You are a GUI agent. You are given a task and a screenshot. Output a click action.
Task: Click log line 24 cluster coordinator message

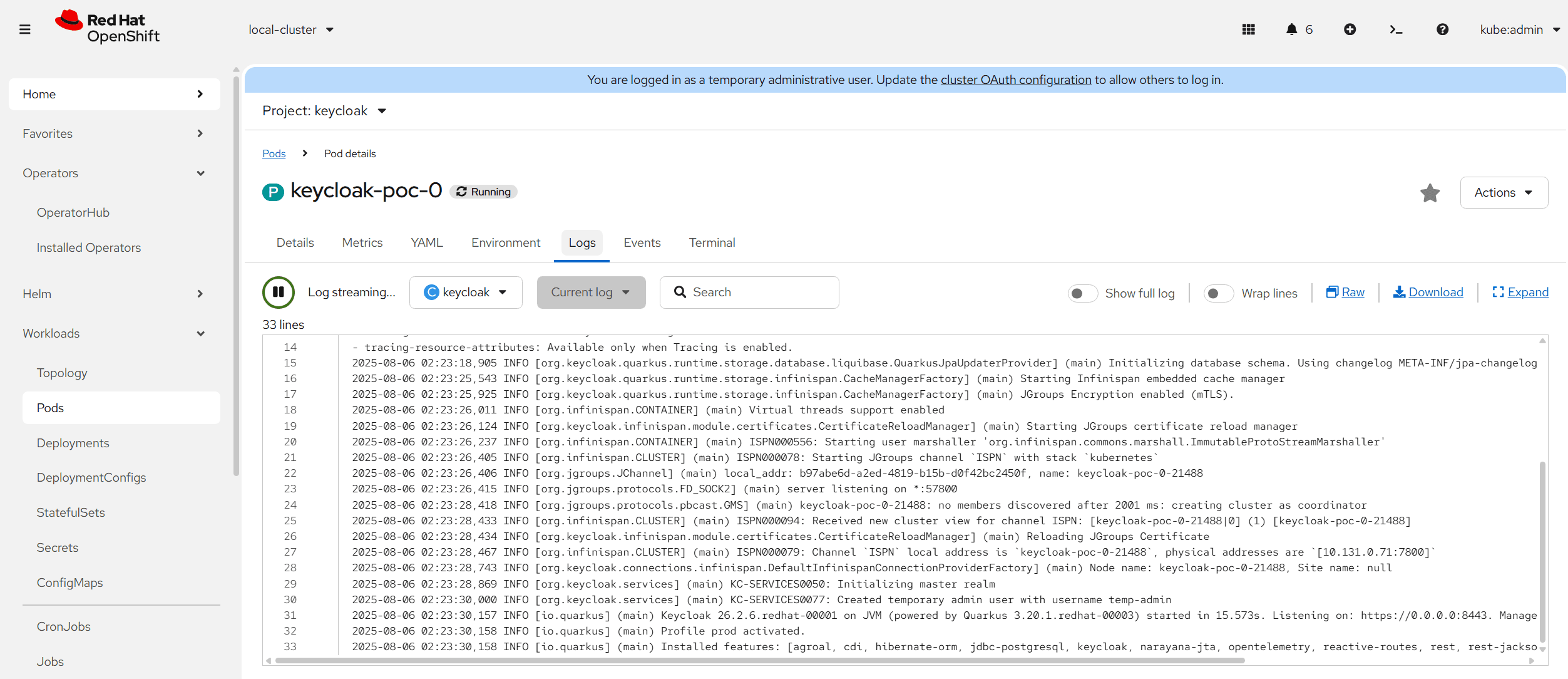click(859, 505)
